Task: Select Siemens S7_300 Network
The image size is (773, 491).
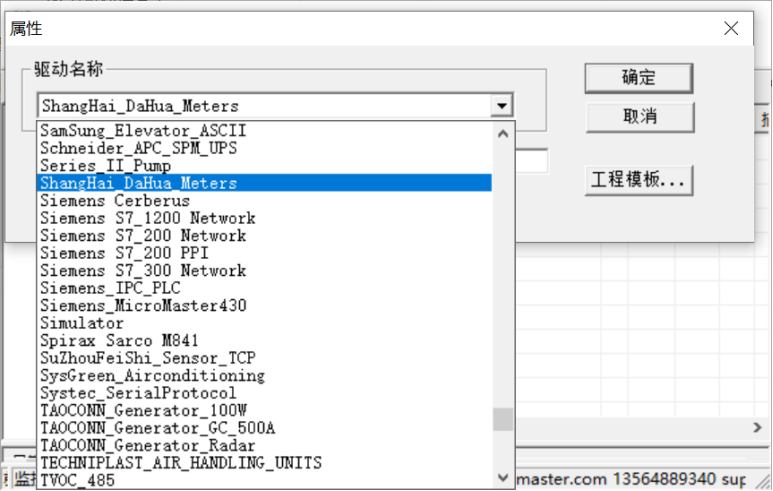Action: 265,271
